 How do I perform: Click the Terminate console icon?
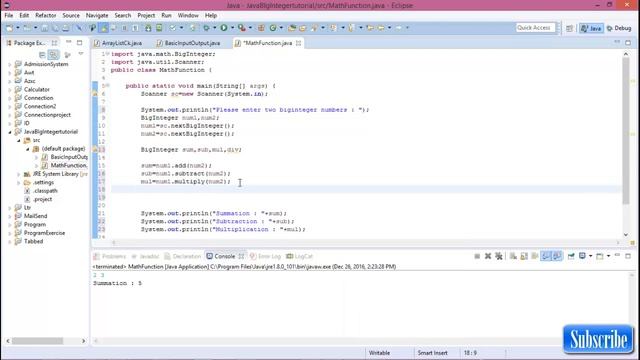[x=477, y=256]
